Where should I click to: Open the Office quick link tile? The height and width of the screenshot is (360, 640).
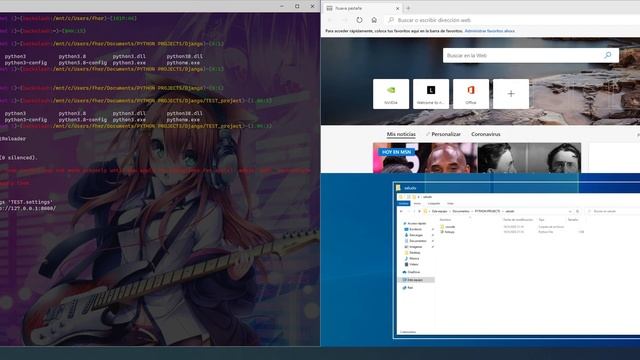click(x=471, y=94)
